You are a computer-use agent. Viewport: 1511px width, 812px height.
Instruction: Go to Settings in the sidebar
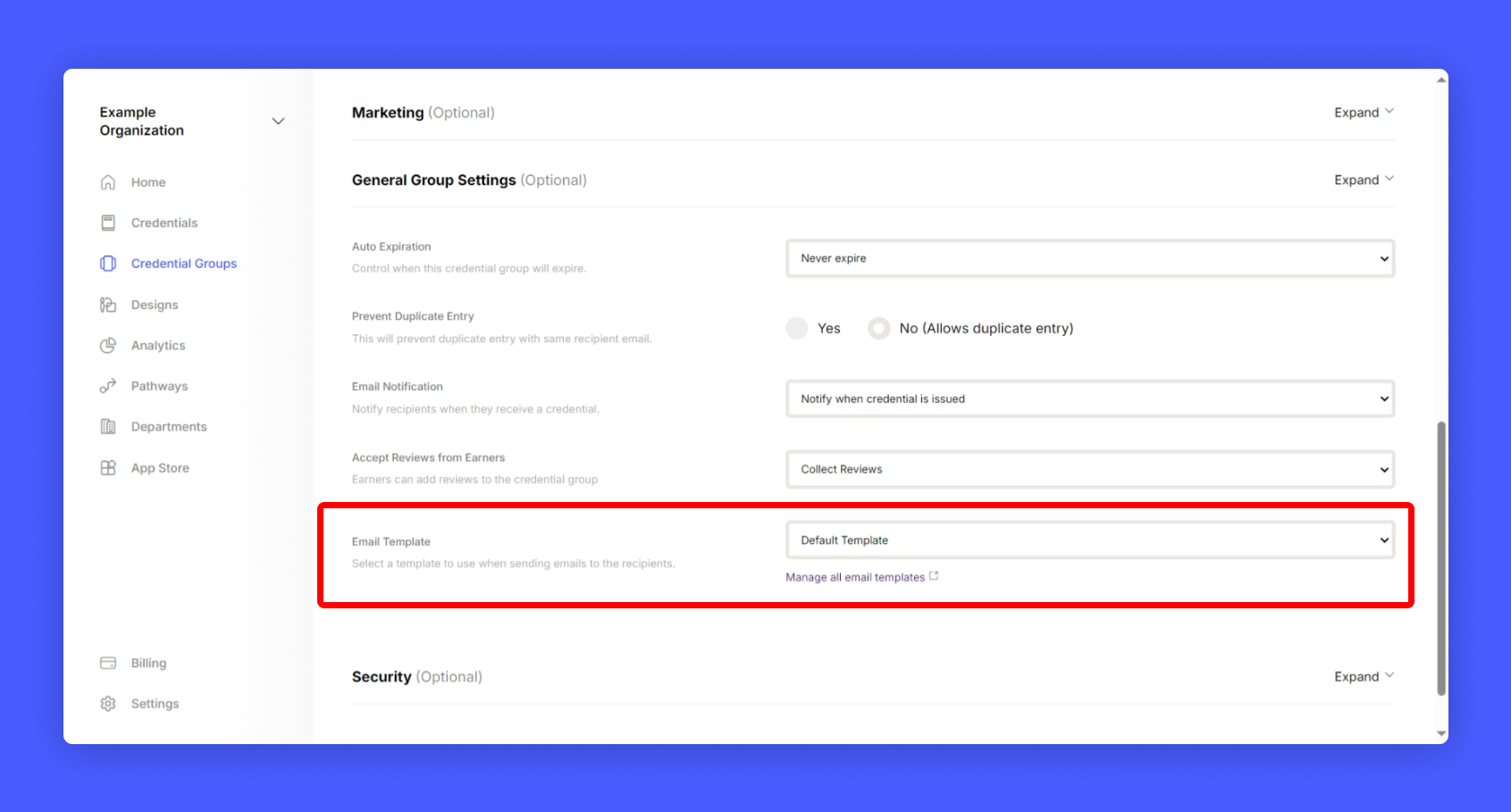pyautogui.click(x=155, y=704)
